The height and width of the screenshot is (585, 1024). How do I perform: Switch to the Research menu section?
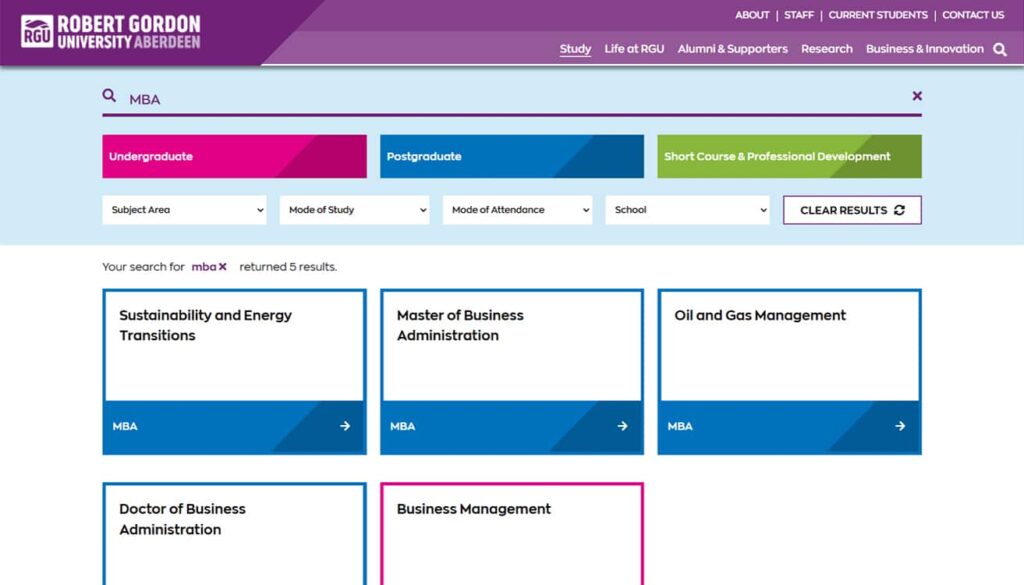826,49
